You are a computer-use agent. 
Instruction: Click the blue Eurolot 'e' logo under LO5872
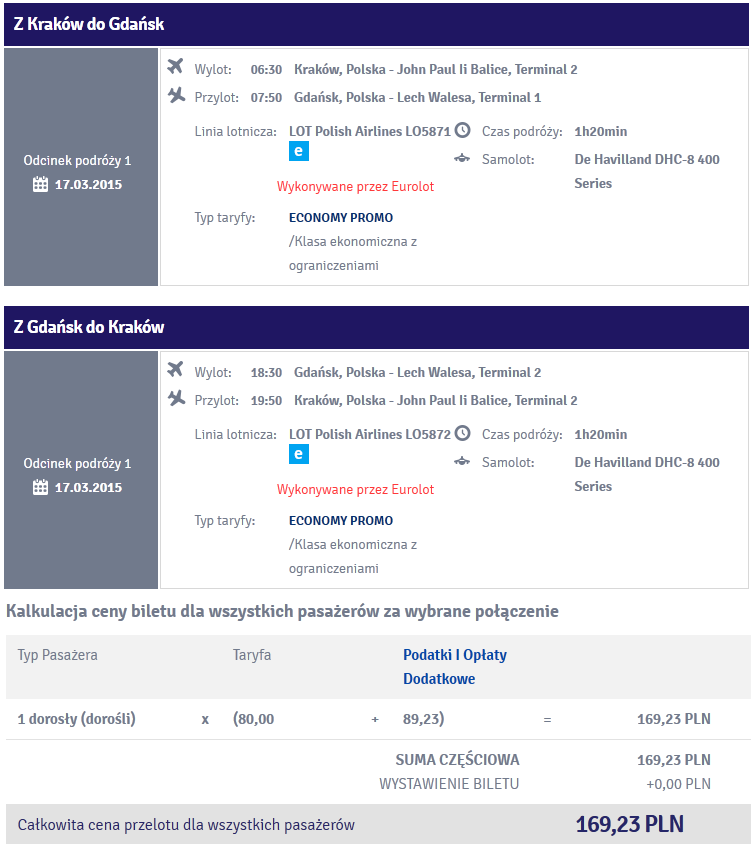click(298, 454)
